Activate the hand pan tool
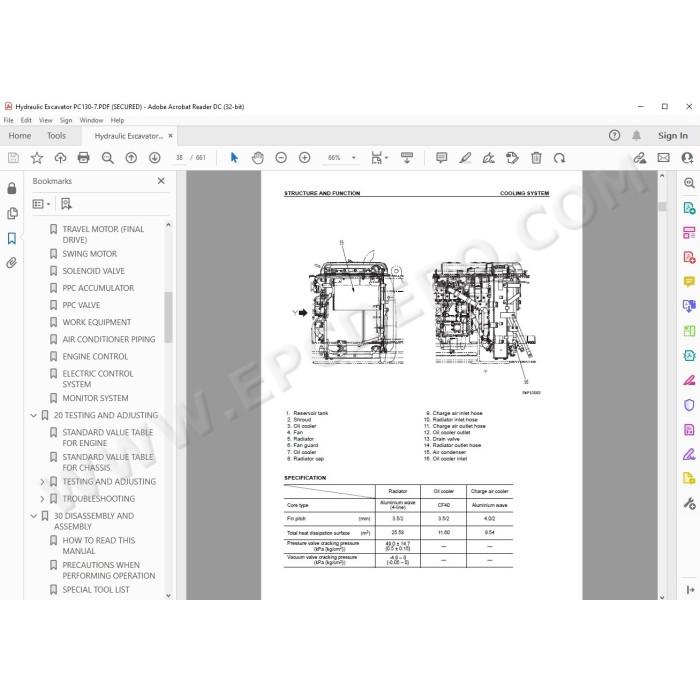Screen dimensions: 700x700 (258, 158)
